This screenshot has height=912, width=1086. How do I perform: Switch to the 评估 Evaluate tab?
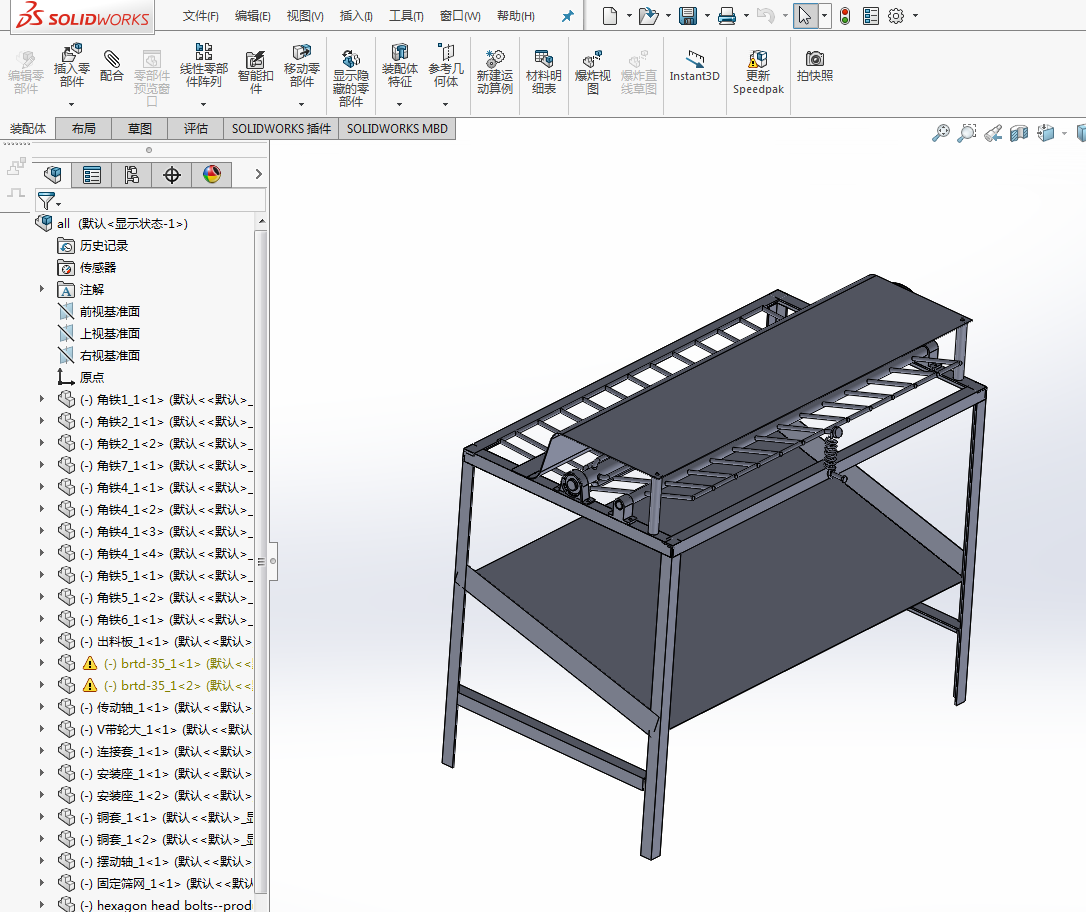(x=195, y=129)
